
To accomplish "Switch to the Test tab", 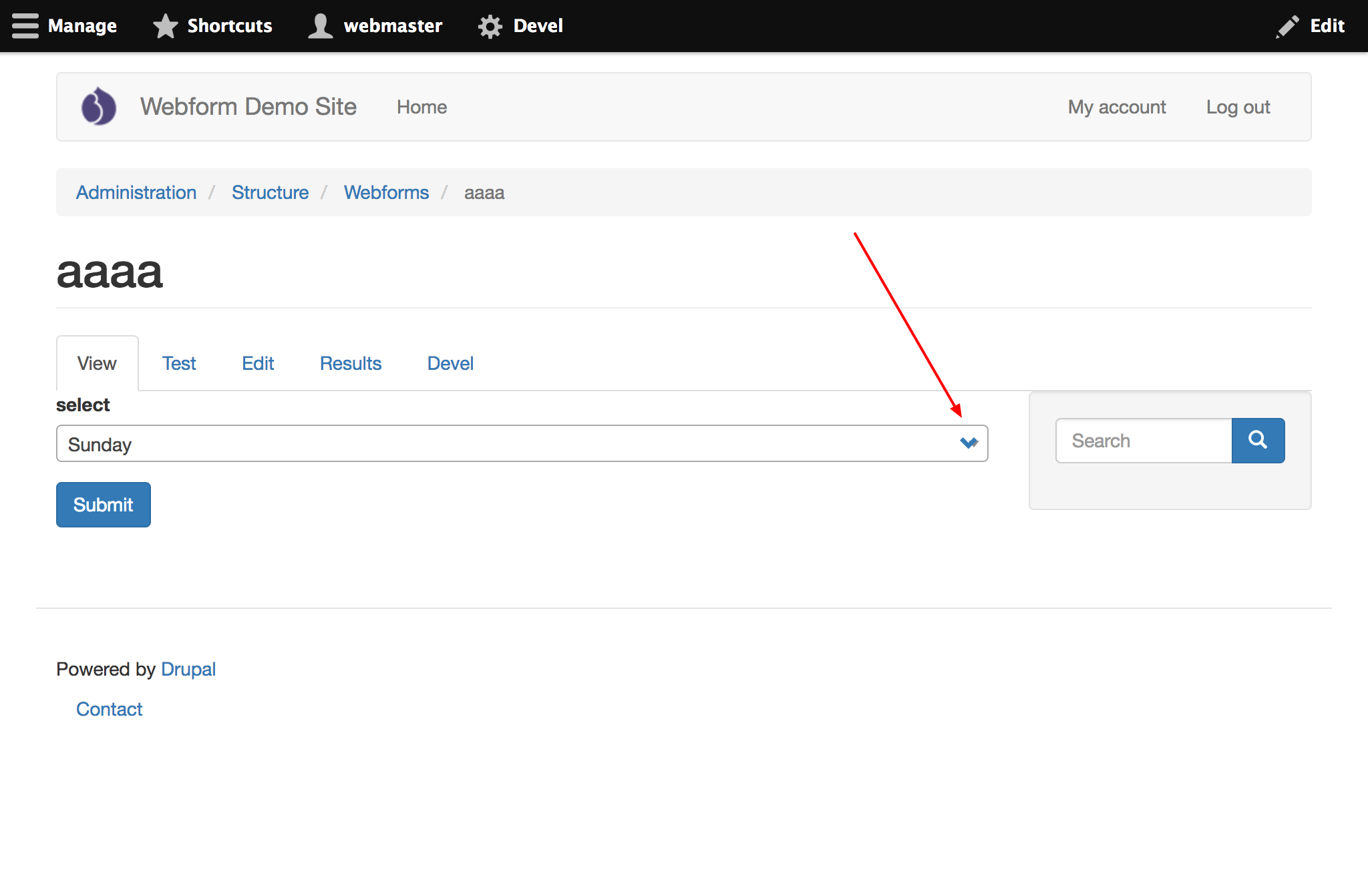I will (x=178, y=362).
